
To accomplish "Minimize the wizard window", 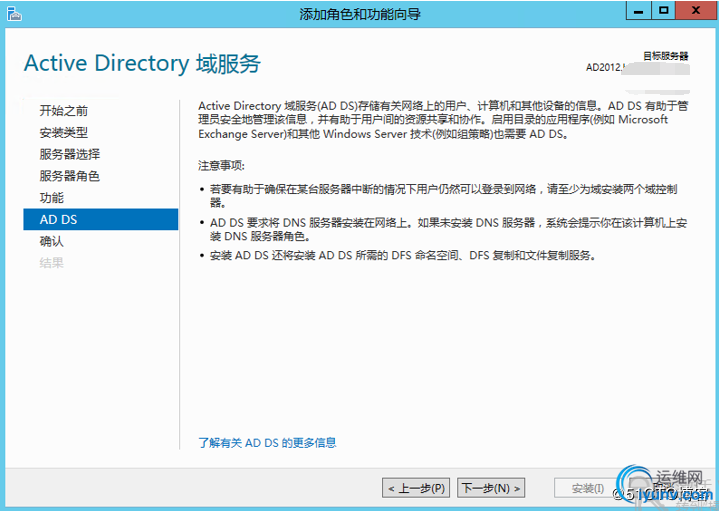I will (x=638, y=10).
